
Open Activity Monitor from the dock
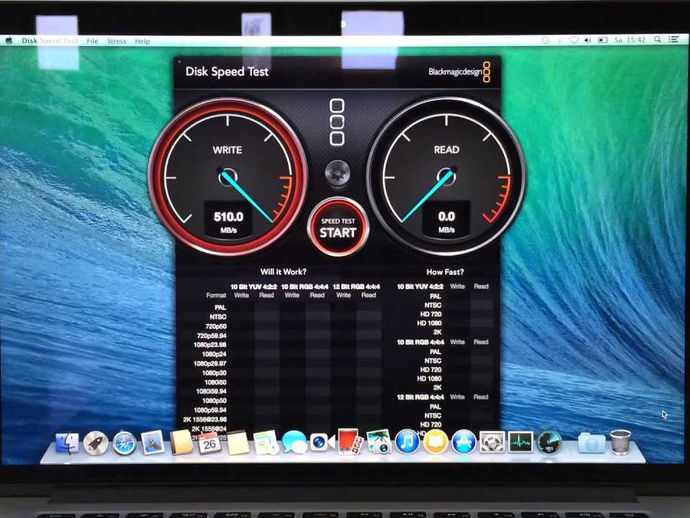[521, 442]
